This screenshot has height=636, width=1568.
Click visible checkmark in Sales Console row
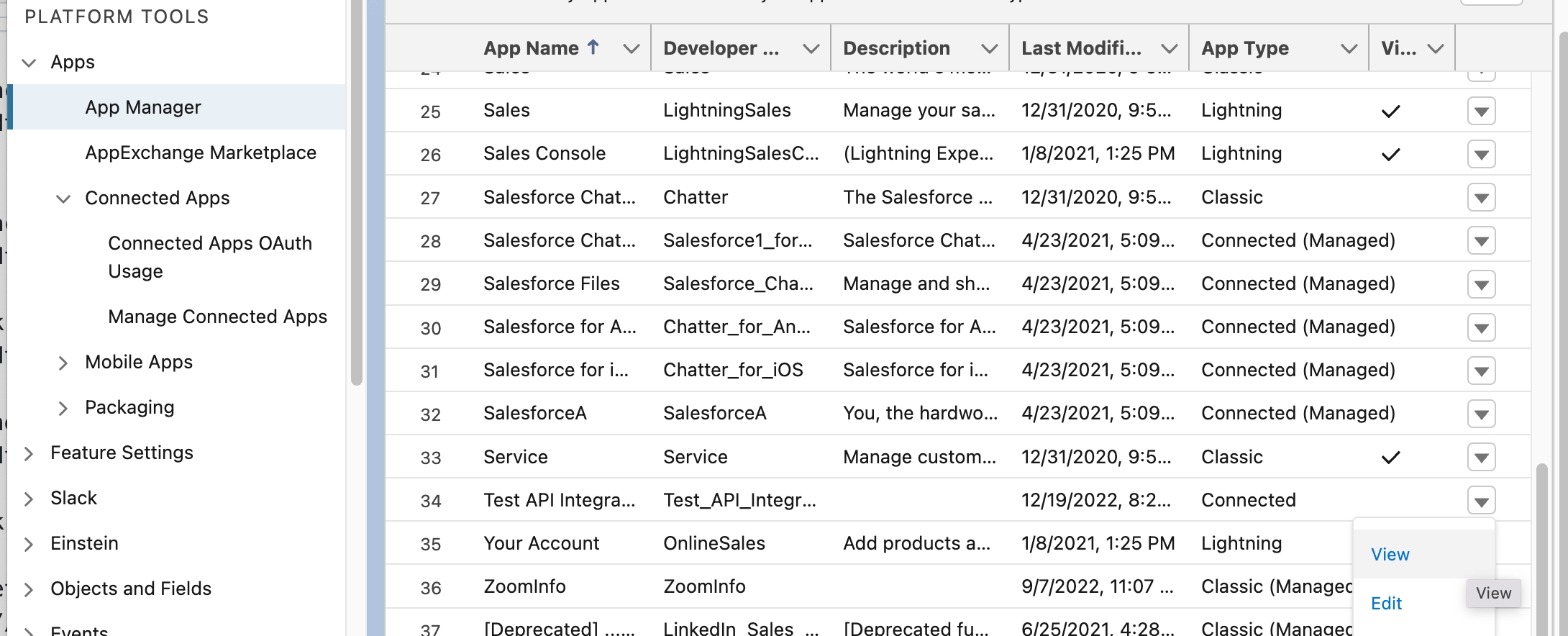point(1391,154)
